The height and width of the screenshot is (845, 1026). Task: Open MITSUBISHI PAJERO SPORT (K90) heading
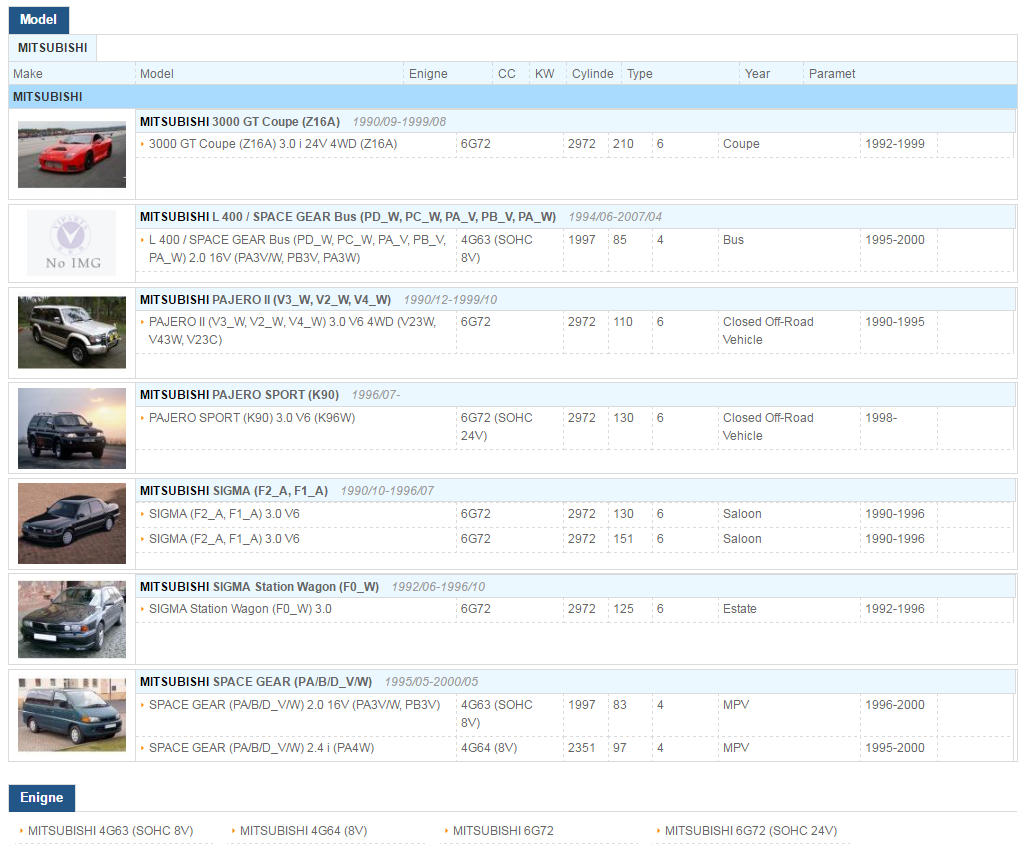(x=239, y=395)
